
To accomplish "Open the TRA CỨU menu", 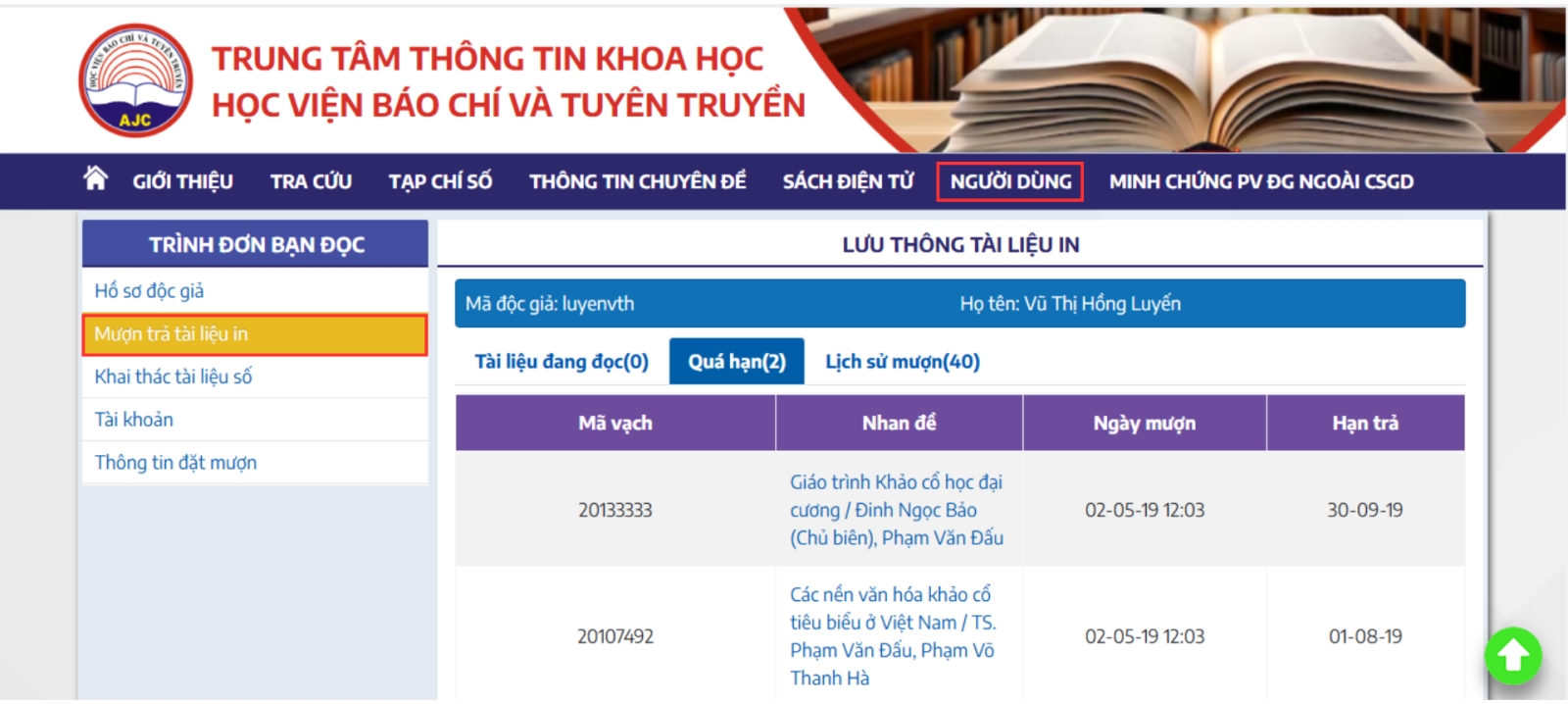I will pyautogui.click(x=311, y=181).
